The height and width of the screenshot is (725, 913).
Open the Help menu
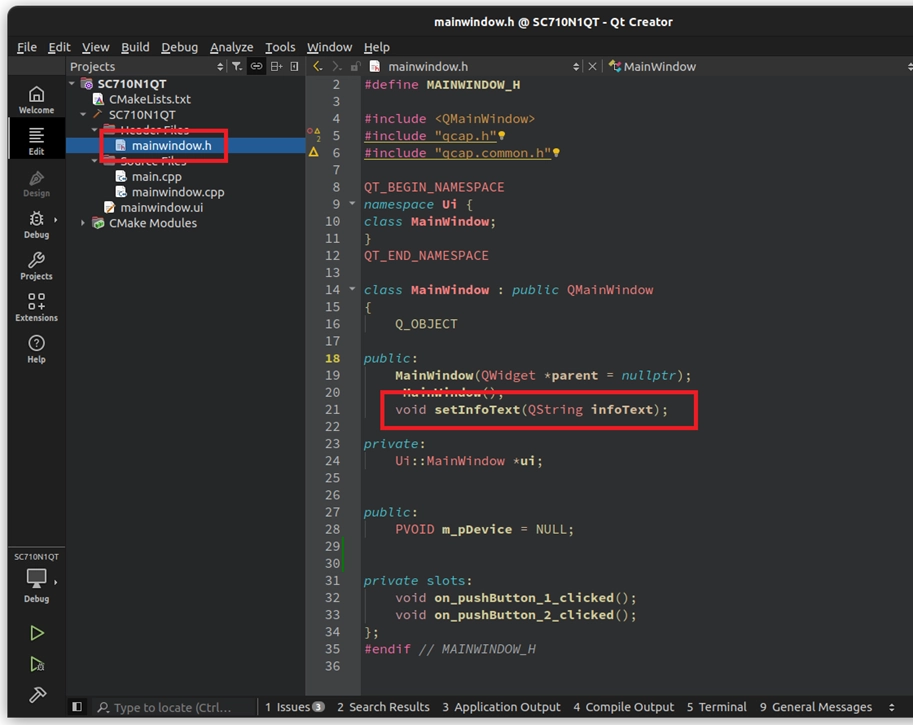377,47
